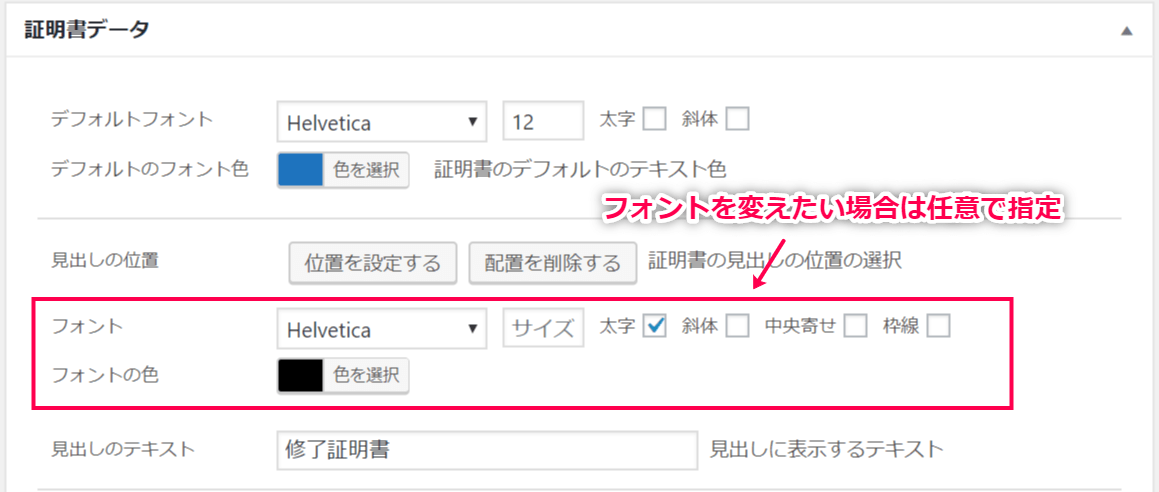Viewport: 1159px width, 492px height.
Task: Click the デフォルトのフォント色 label
Action: (149, 169)
